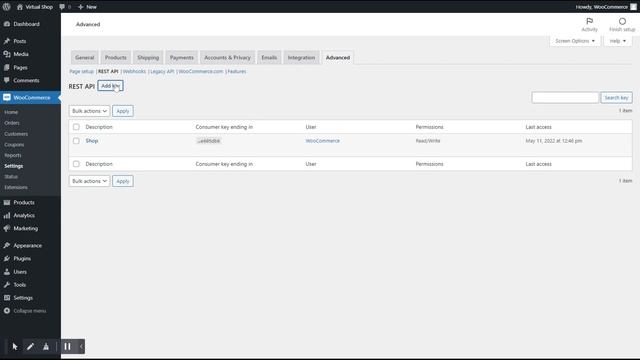
Task: Open the Tools wrench icon
Action: coord(7,285)
